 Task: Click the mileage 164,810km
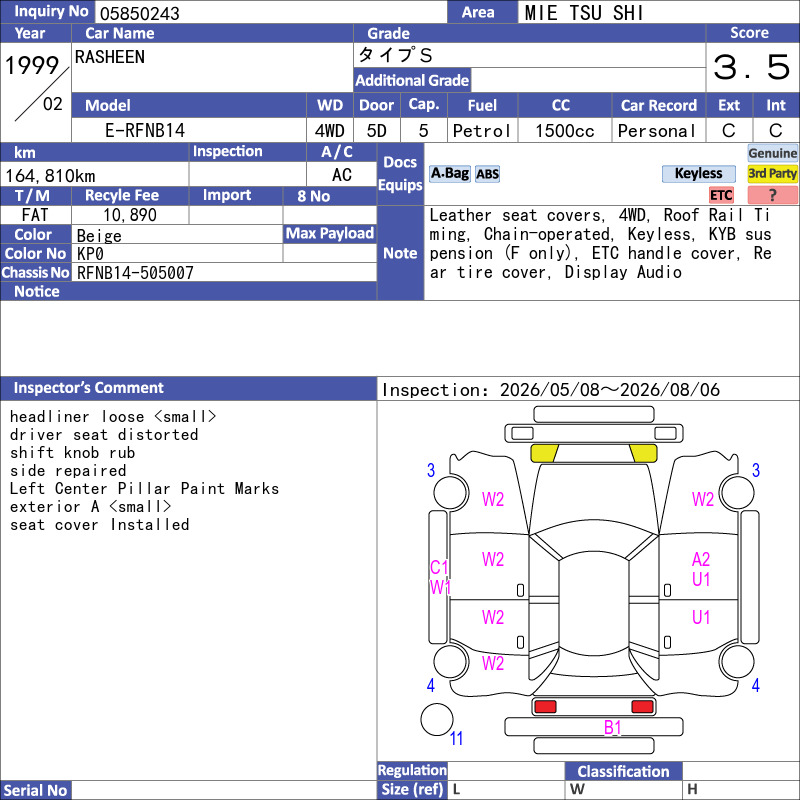coord(50,176)
